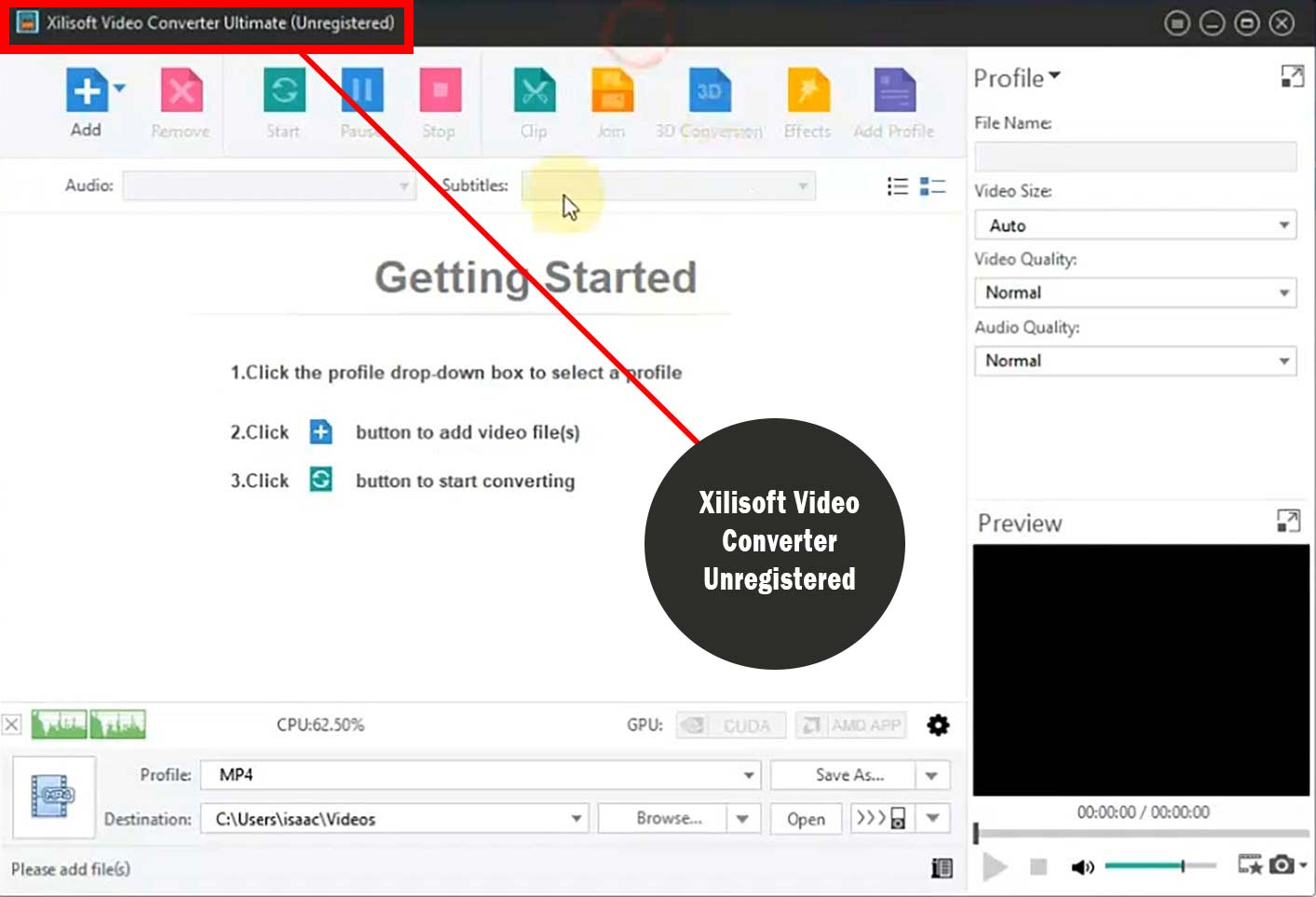
Task: Click the Save As button
Action: (x=841, y=775)
